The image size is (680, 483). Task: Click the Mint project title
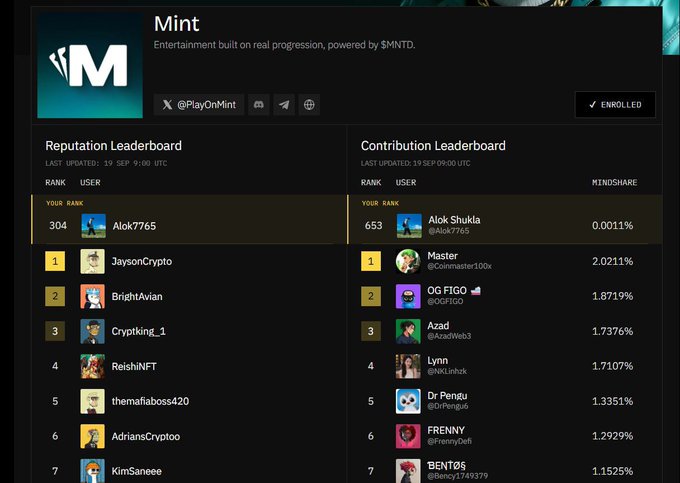point(177,23)
